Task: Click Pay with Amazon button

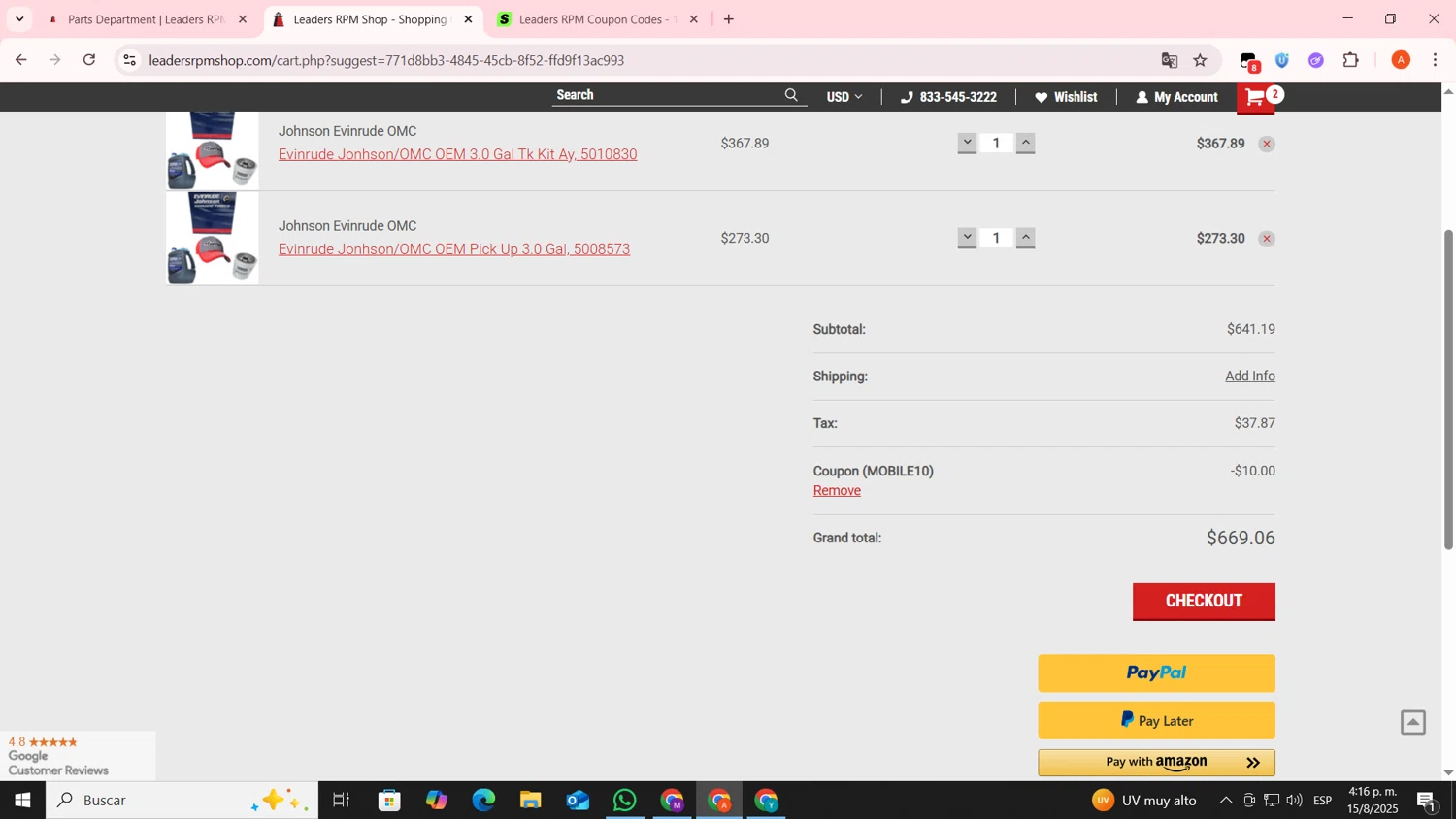Action: [x=1156, y=763]
